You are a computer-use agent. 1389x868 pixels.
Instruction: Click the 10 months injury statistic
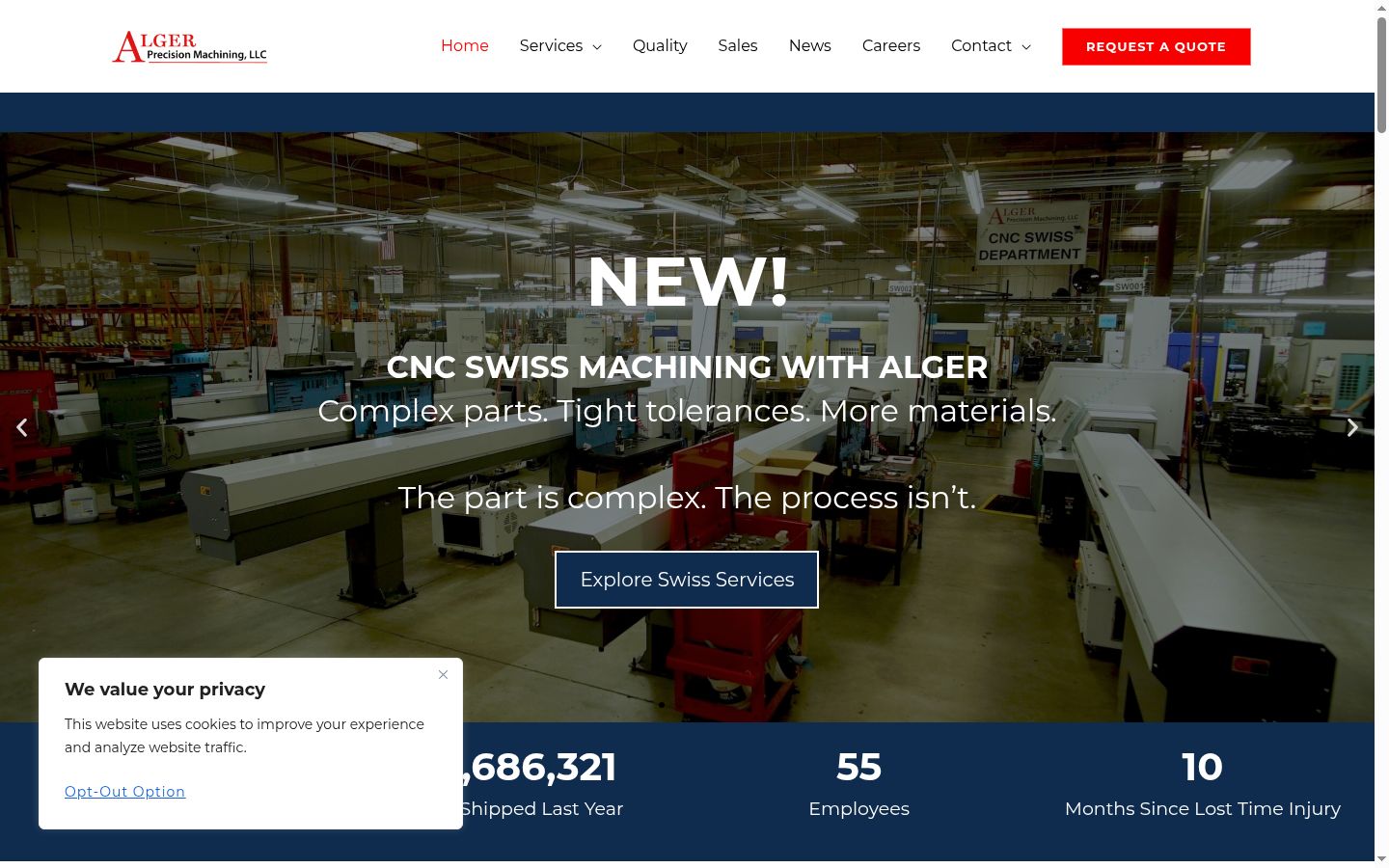click(x=1203, y=783)
